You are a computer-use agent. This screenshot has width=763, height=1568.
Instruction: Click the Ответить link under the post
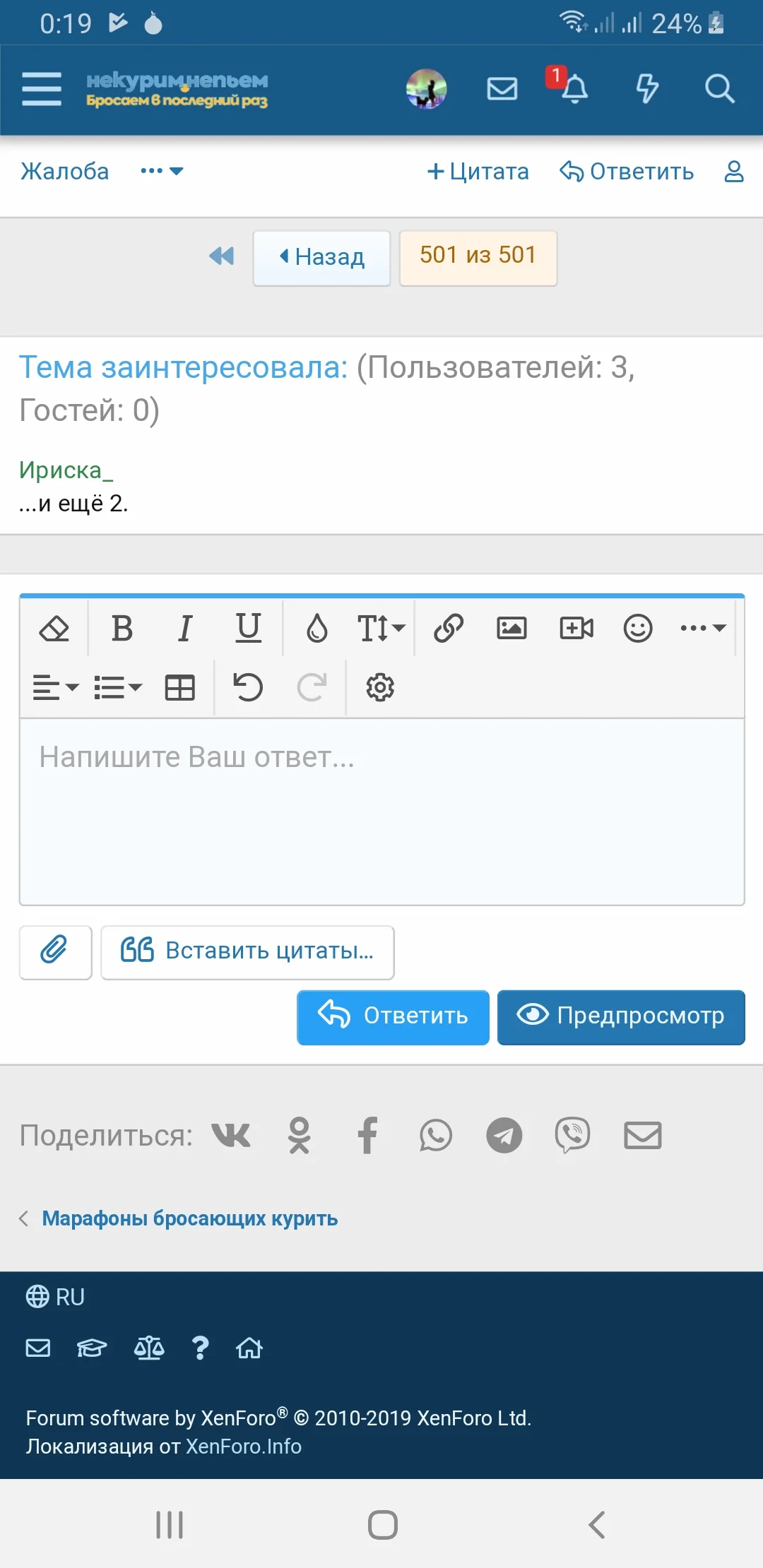(627, 172)
